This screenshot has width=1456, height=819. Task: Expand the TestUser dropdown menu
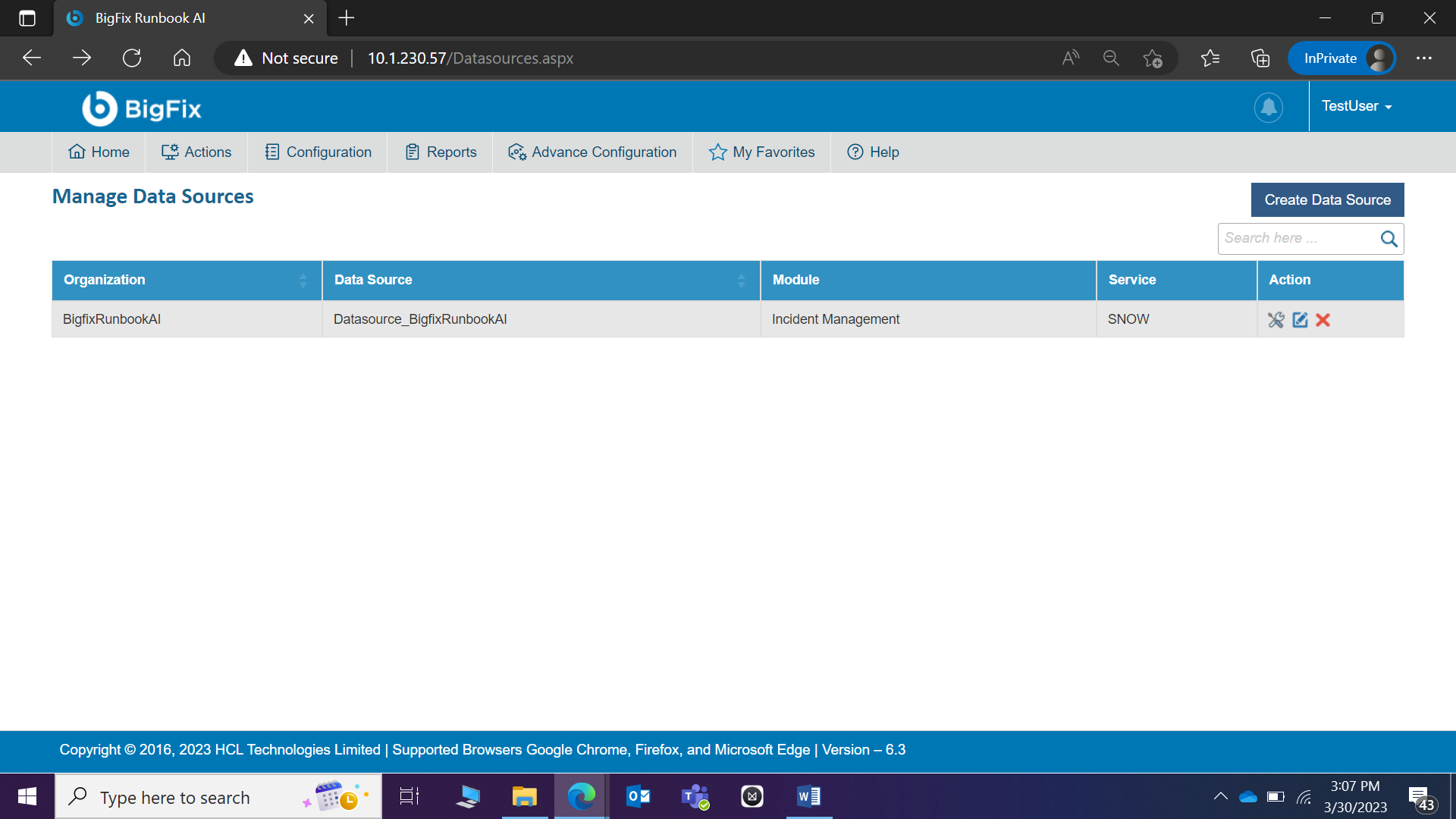tap(1357, 106)
